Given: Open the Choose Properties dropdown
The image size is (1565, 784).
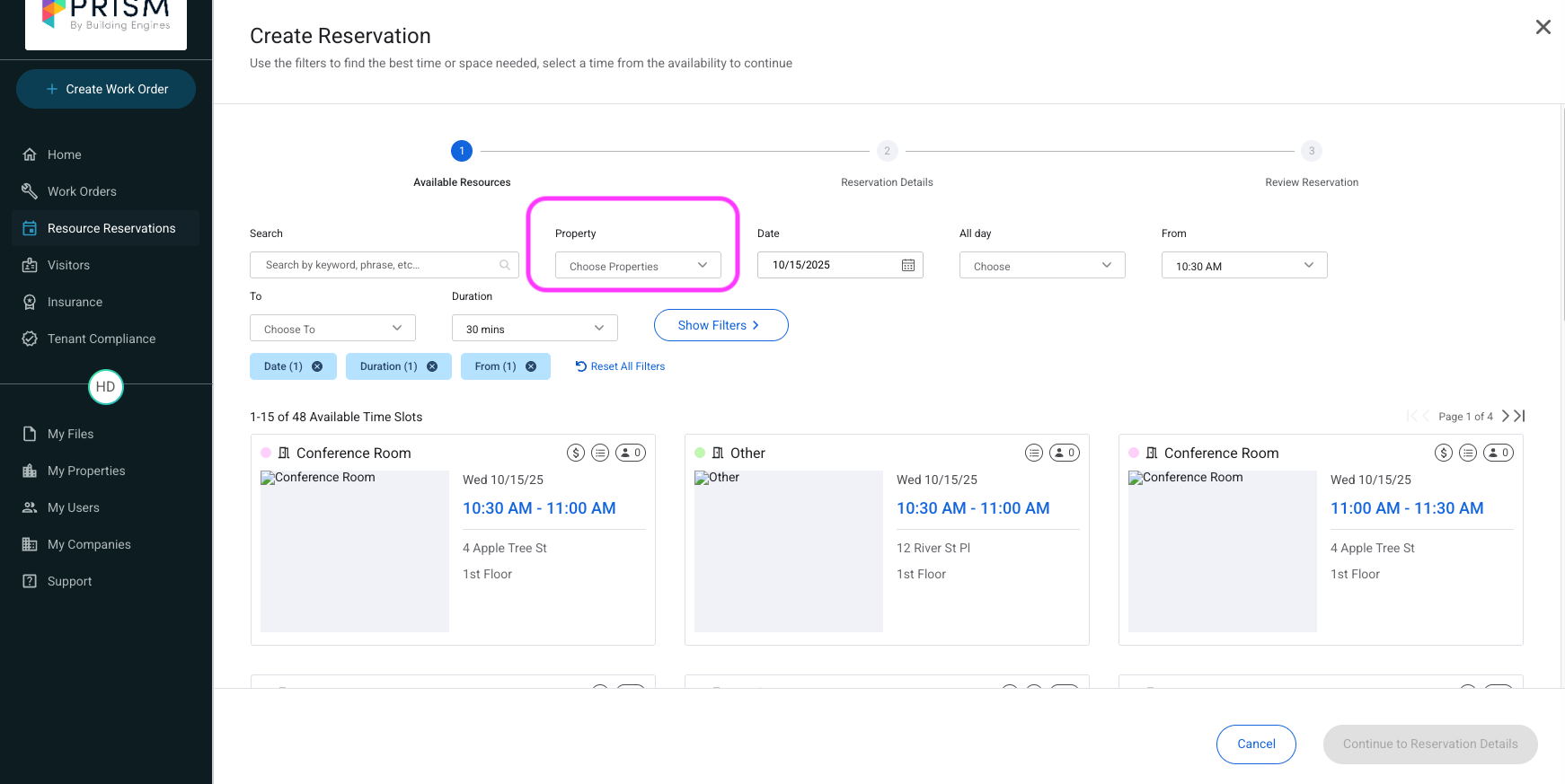Looking at the screenshot, I should 638,266.
